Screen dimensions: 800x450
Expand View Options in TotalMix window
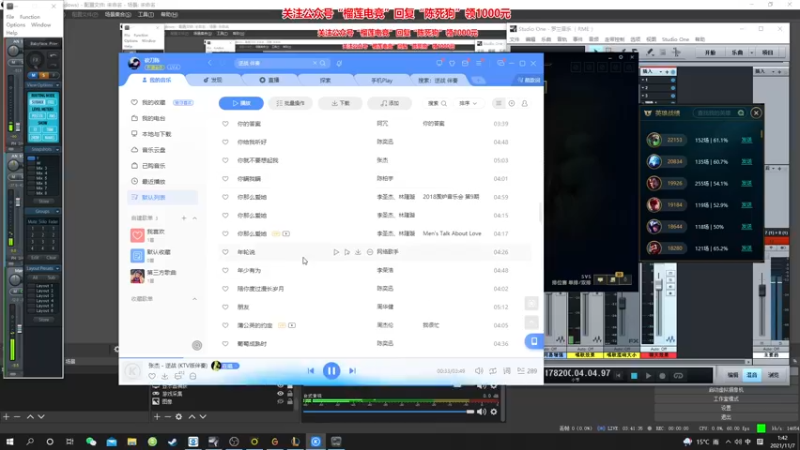[x=42, y=85]
